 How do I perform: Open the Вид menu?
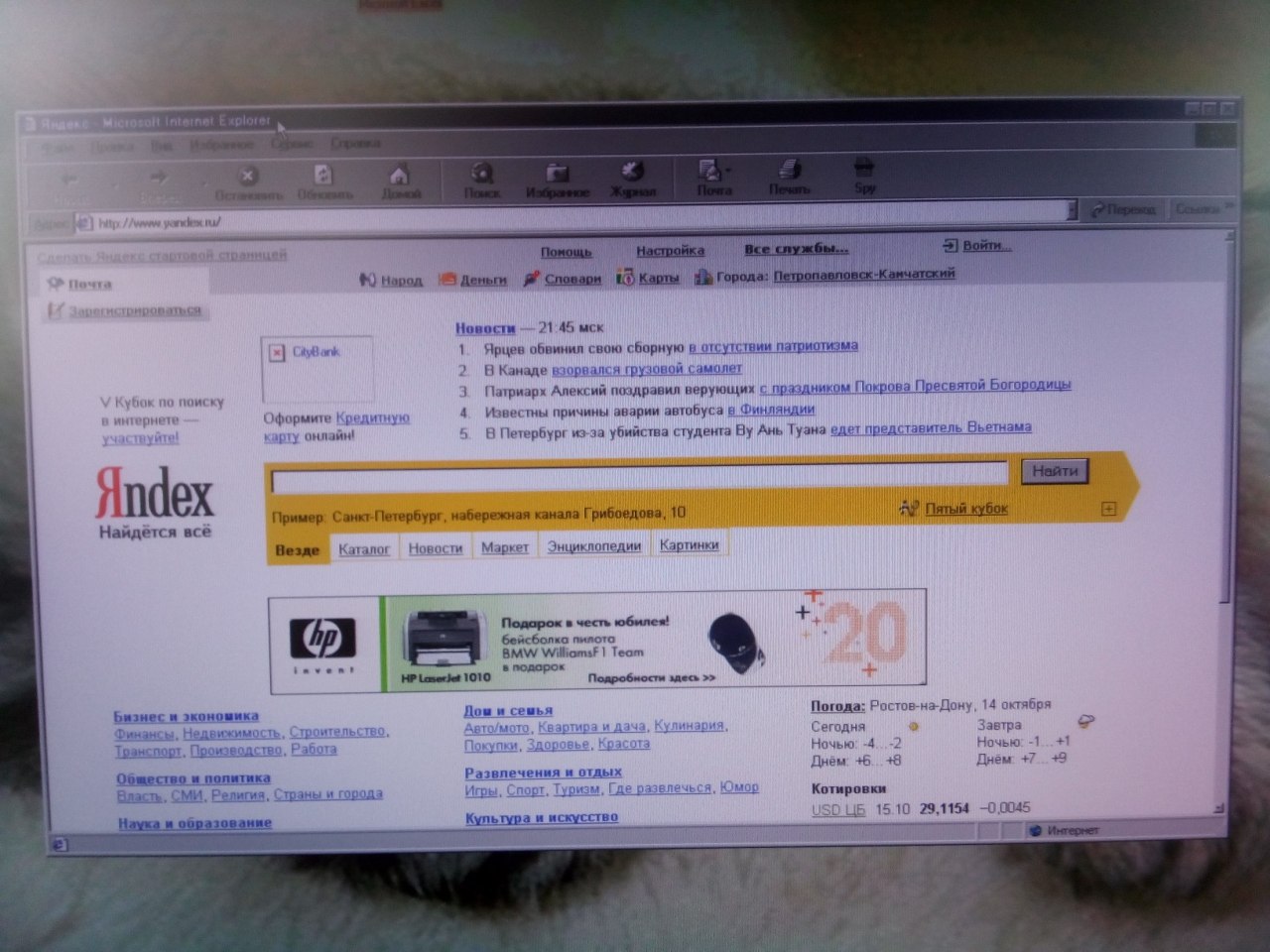(161, 146)
